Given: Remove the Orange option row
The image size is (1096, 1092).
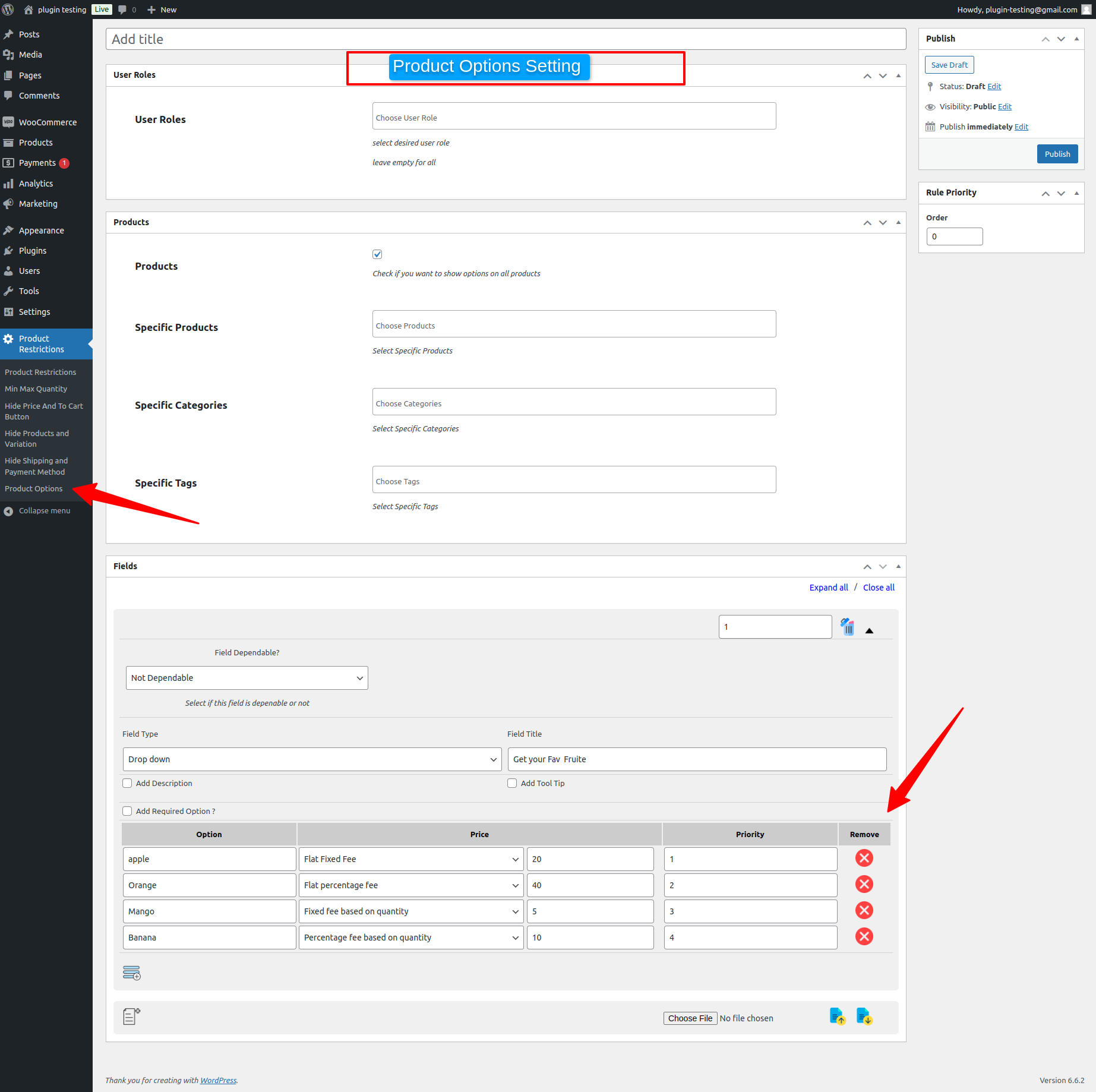Looking at the screenshot, I should click(x=864, y=884).
